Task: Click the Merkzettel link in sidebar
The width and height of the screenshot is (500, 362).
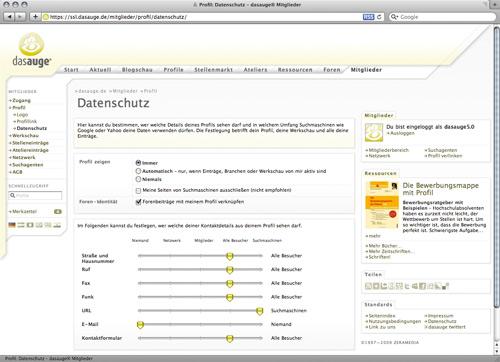Action: click(x=23, y=211)
